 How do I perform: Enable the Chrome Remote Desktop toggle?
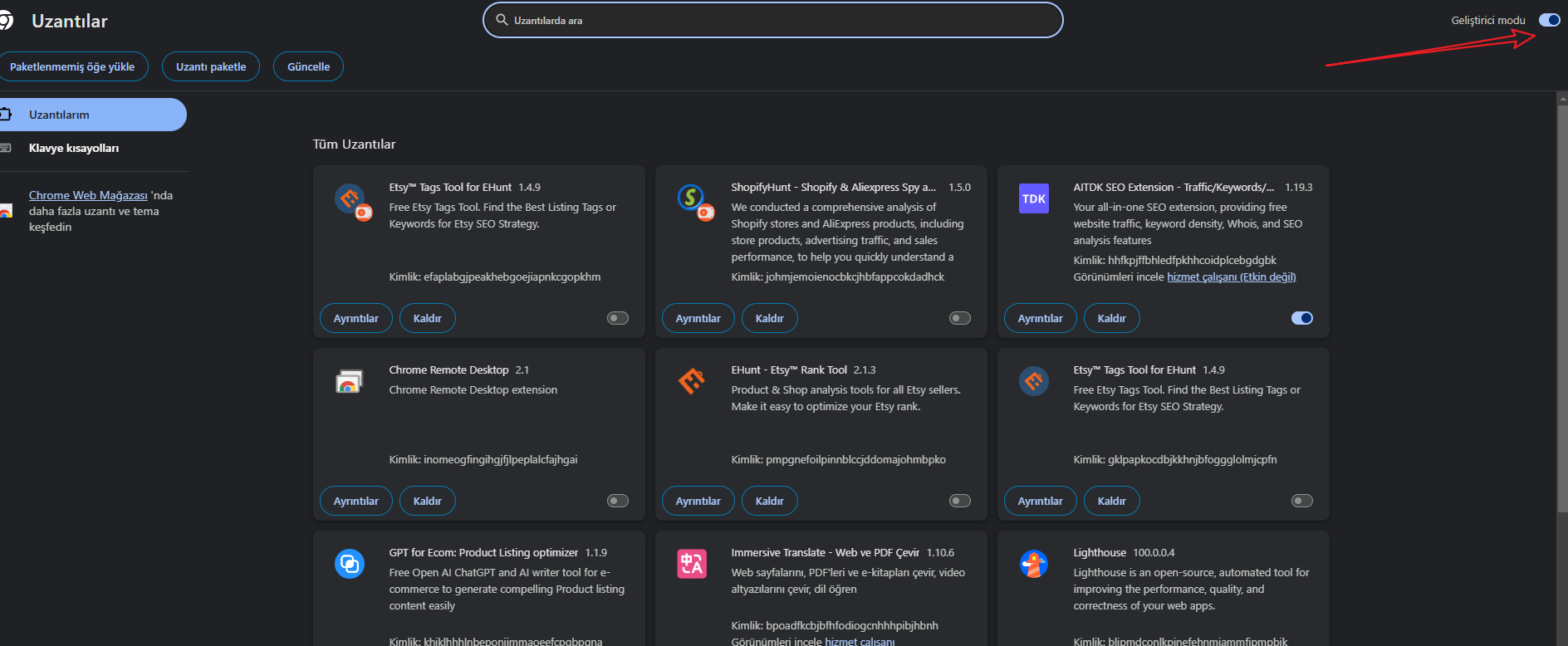pos(617,501)
